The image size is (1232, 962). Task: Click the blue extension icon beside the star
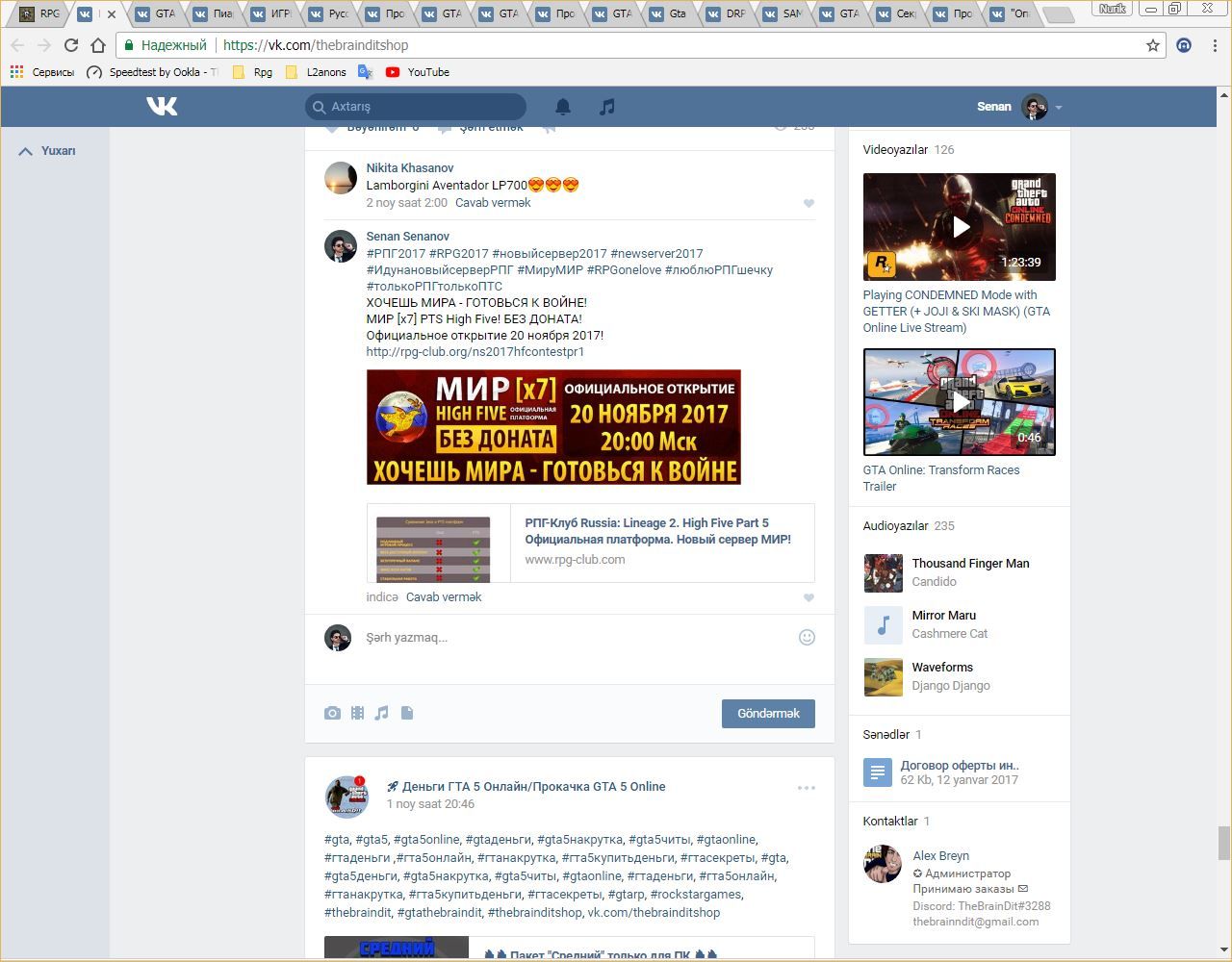pos(1184,45)
